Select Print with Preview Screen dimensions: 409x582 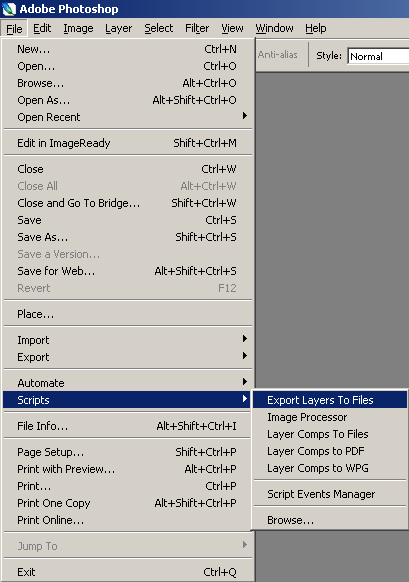(x=127, y=469)
